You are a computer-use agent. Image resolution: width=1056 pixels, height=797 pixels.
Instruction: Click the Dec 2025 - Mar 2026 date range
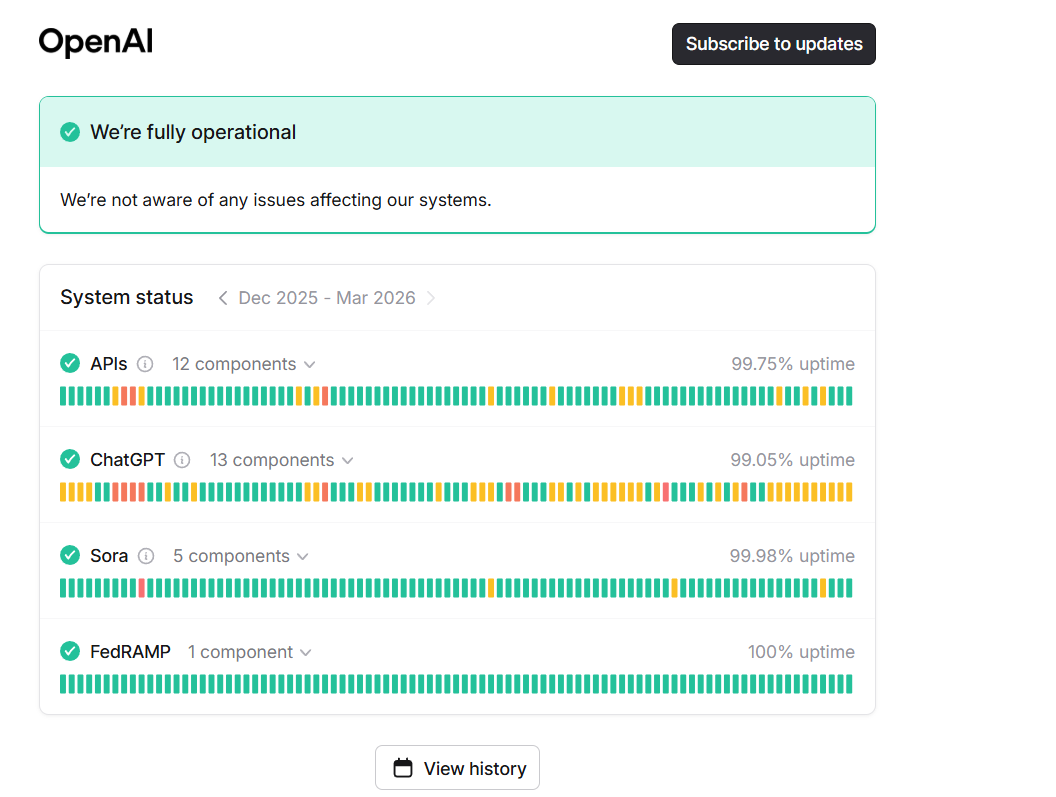[x=327, y=298]
